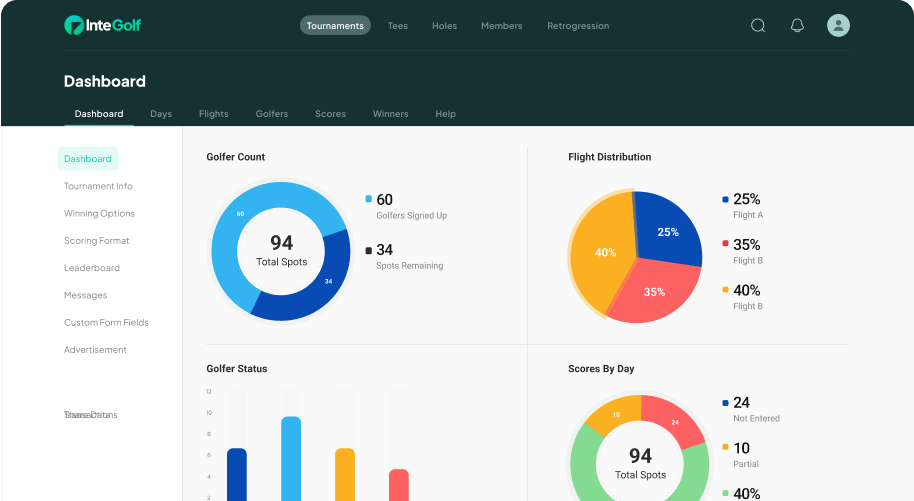Open Leaderboard in sidebar
This screenshot has height=501, width=914.
92,268
